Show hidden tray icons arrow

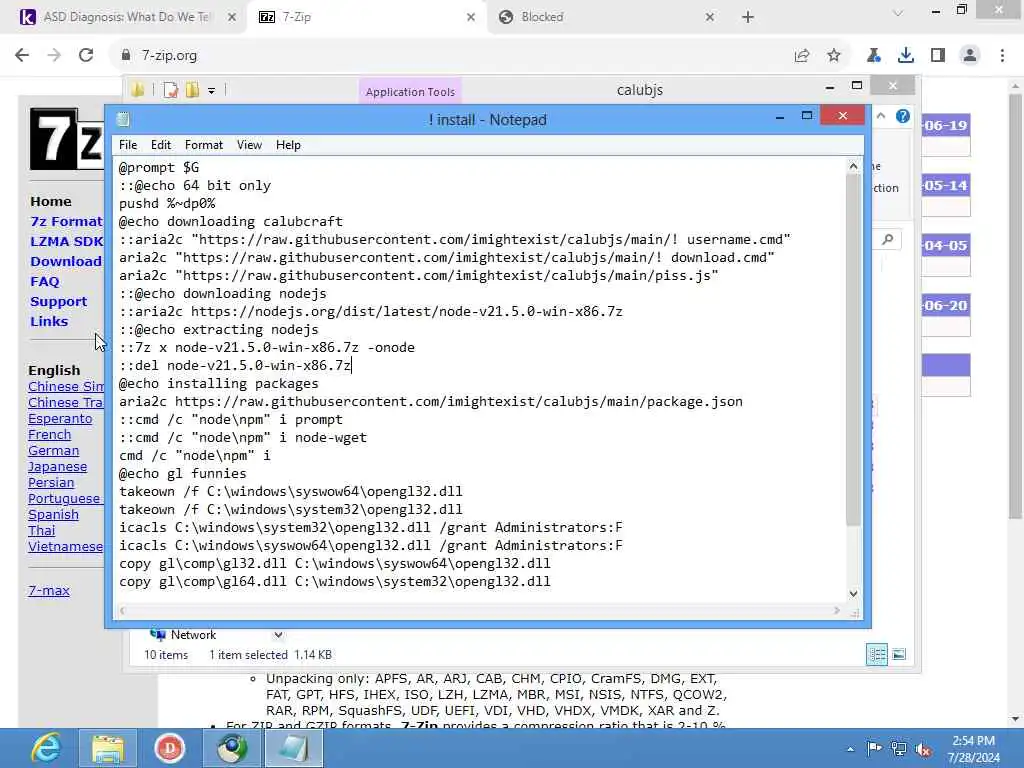click(850, 749)
